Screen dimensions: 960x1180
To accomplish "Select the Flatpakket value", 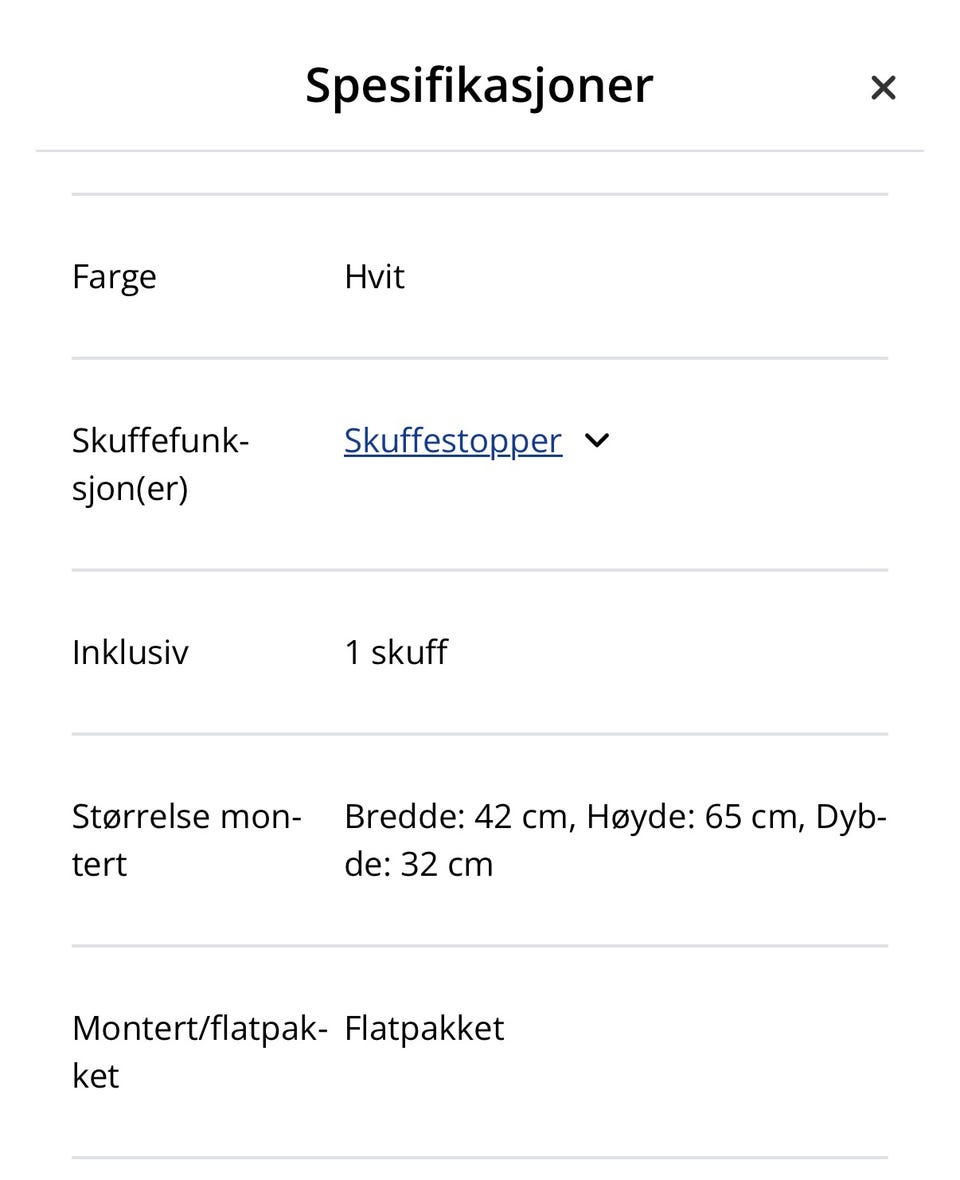I will pos(423,1027).
